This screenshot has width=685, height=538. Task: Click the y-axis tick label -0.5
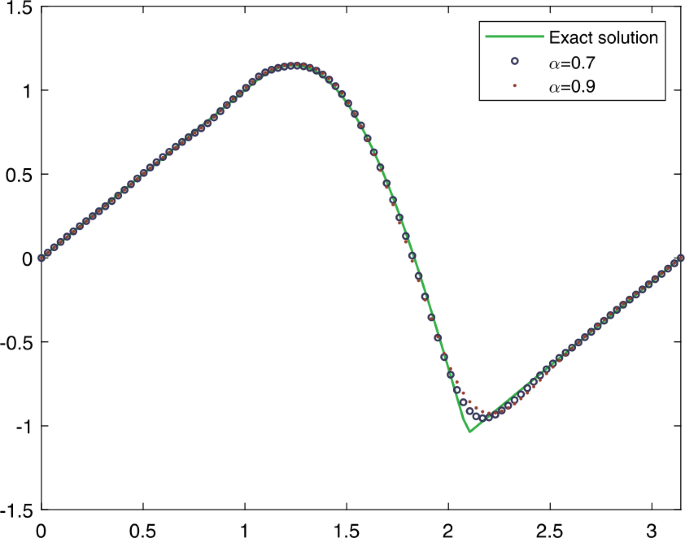click(16, 342)
